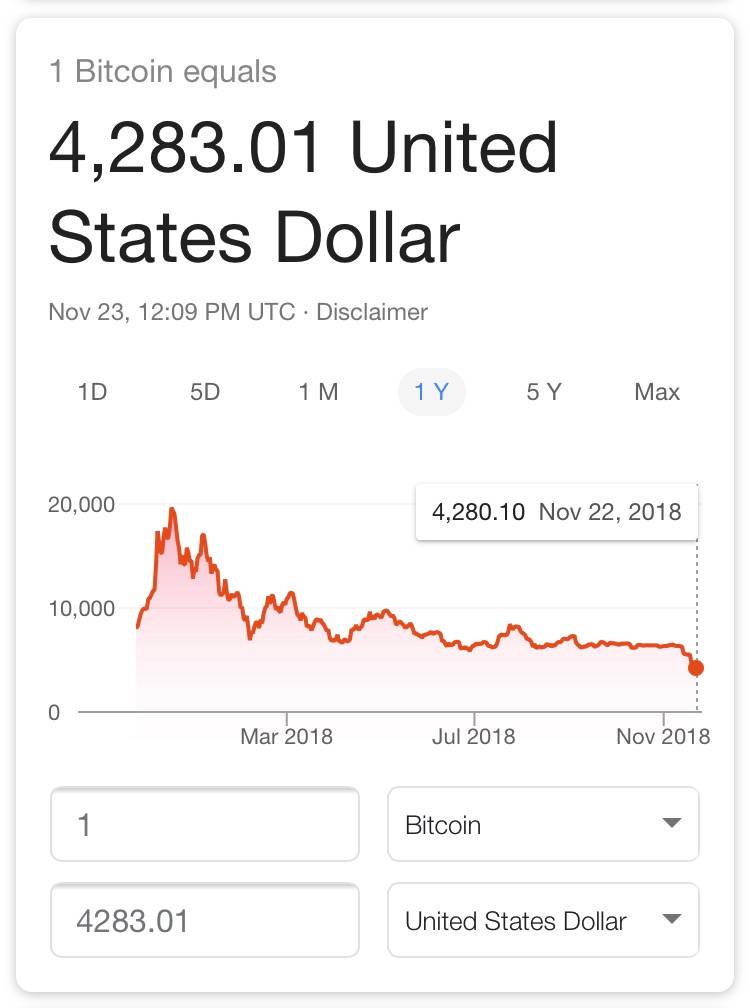Click the Nov 2018 axis label
This screenshot has width=750, height=1008.
coord(662,737)
